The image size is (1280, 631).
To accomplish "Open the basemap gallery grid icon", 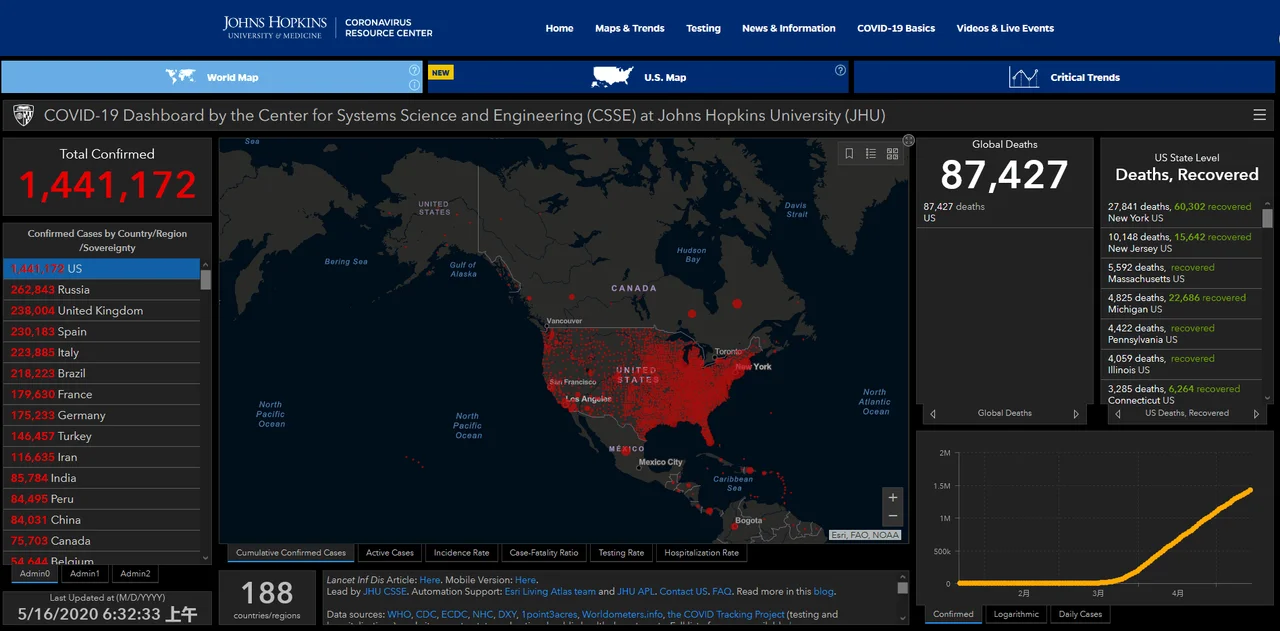I will tap(893, 153).
